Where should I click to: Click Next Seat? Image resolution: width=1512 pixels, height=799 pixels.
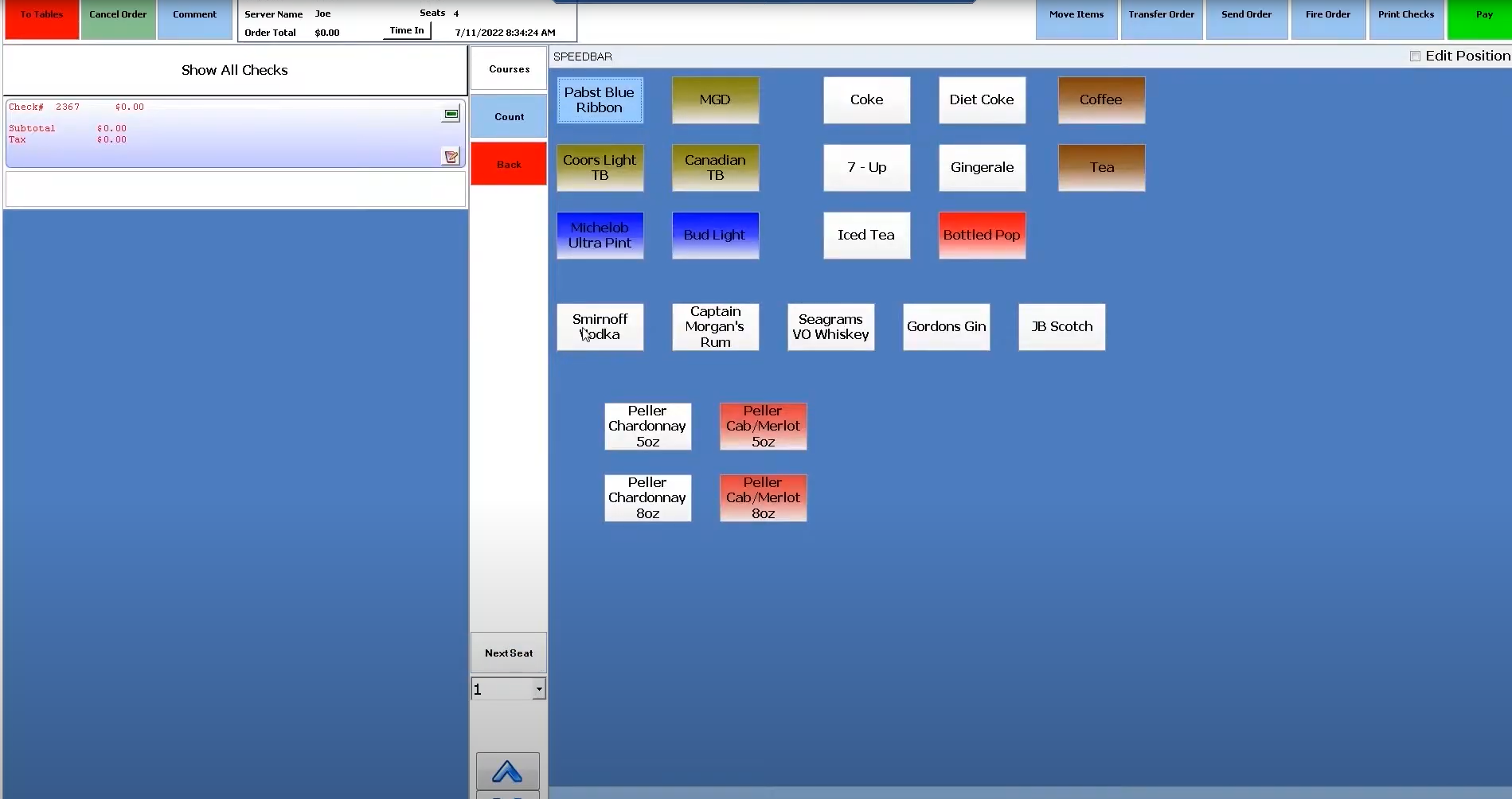point(508,653)
